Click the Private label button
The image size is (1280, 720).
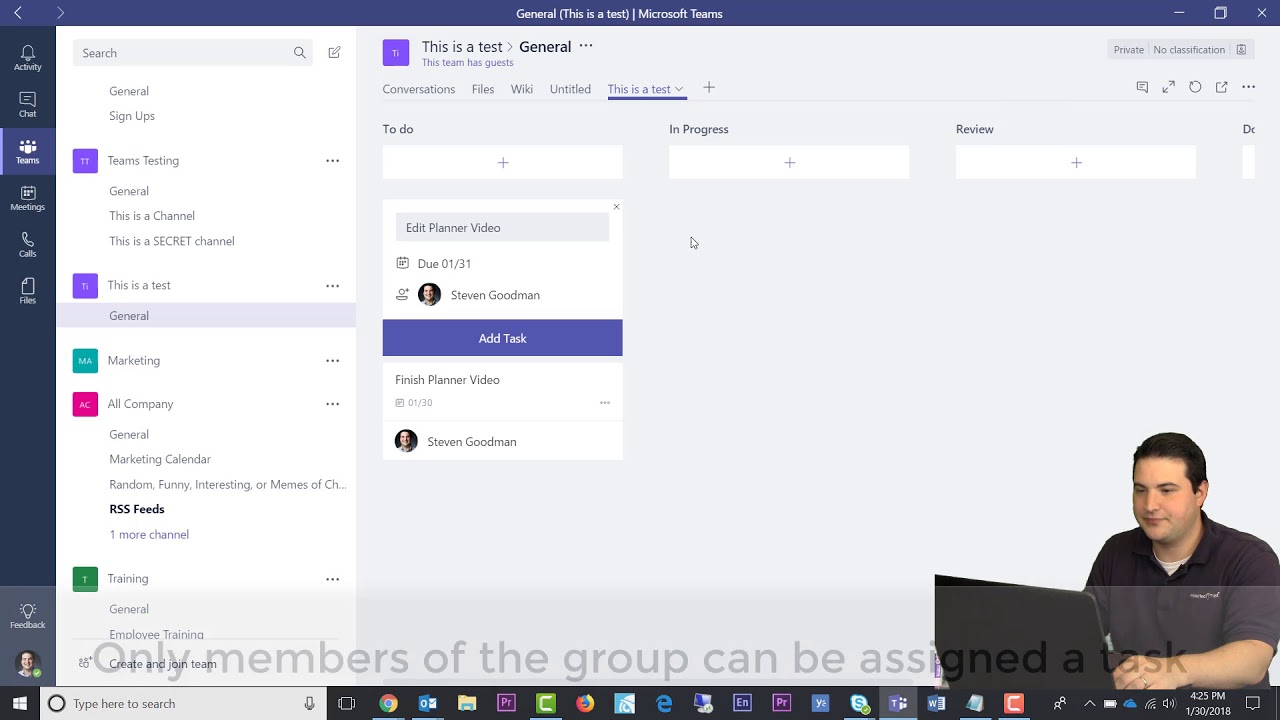1128,49
